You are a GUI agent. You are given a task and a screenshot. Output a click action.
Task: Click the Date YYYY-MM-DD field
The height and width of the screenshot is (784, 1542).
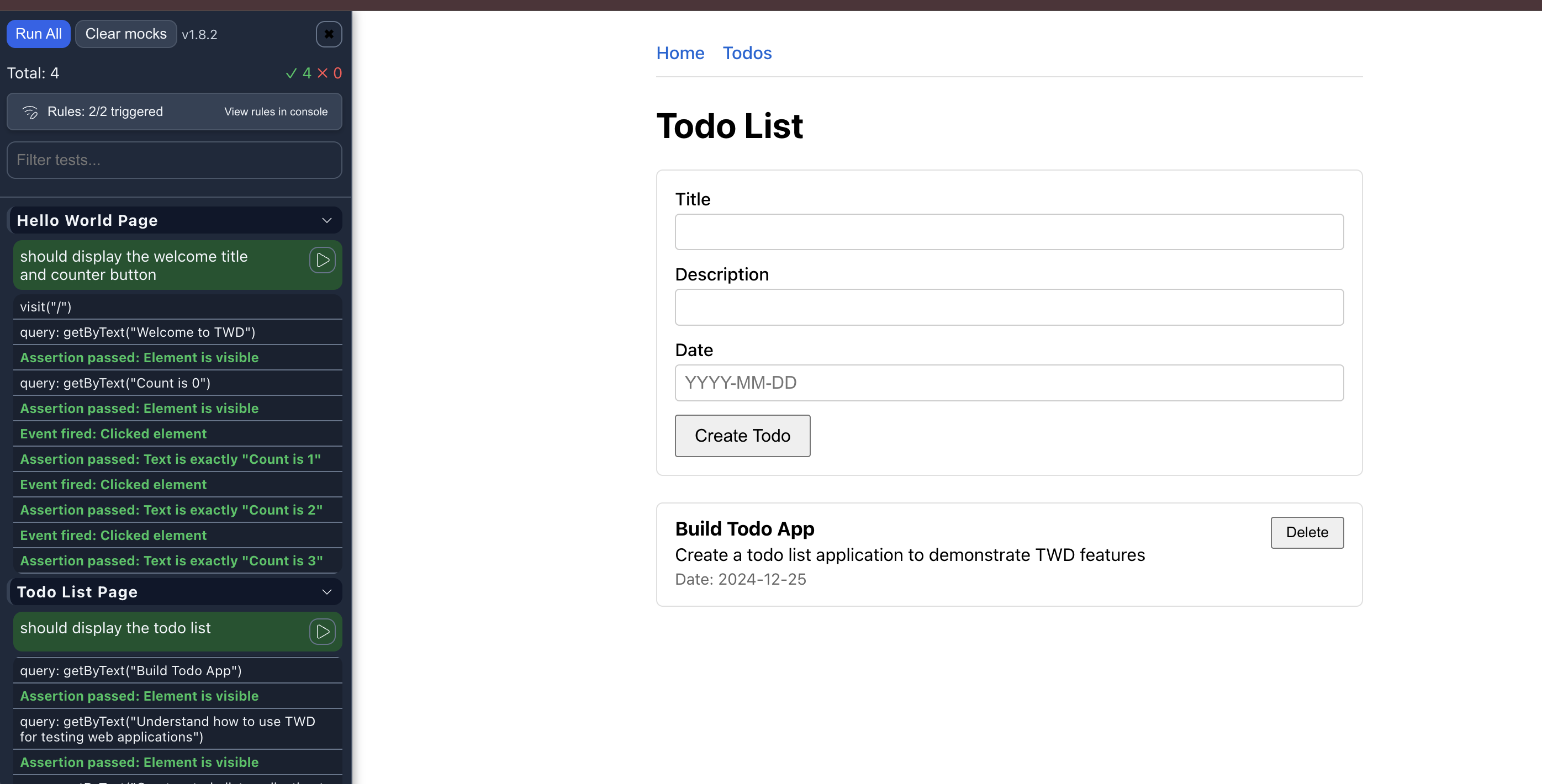[1008, 383]
